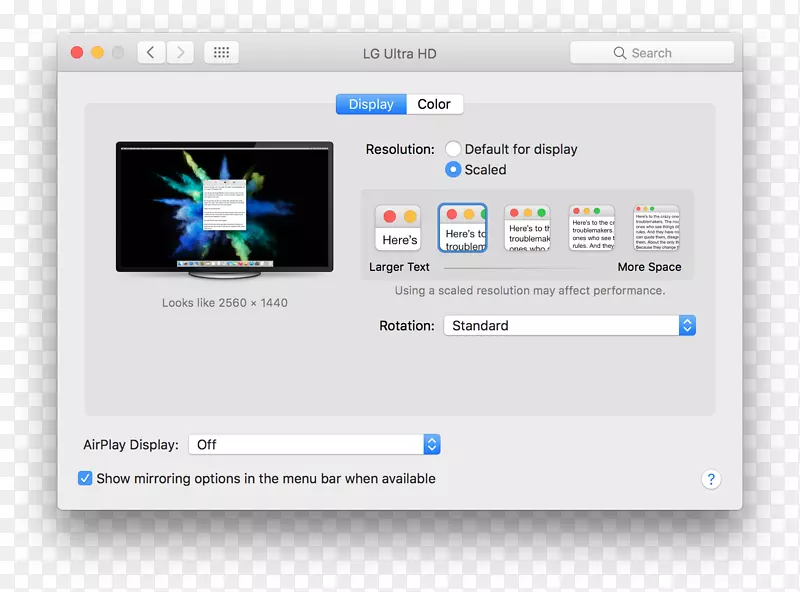Screen dimensions: 800x592
Task: Click the search magnifier icon
Action: (x=620, y=52)
